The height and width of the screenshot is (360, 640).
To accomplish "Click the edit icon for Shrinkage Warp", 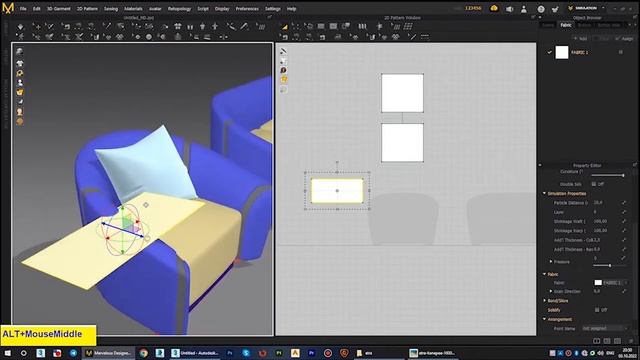I will pos(624,231).
